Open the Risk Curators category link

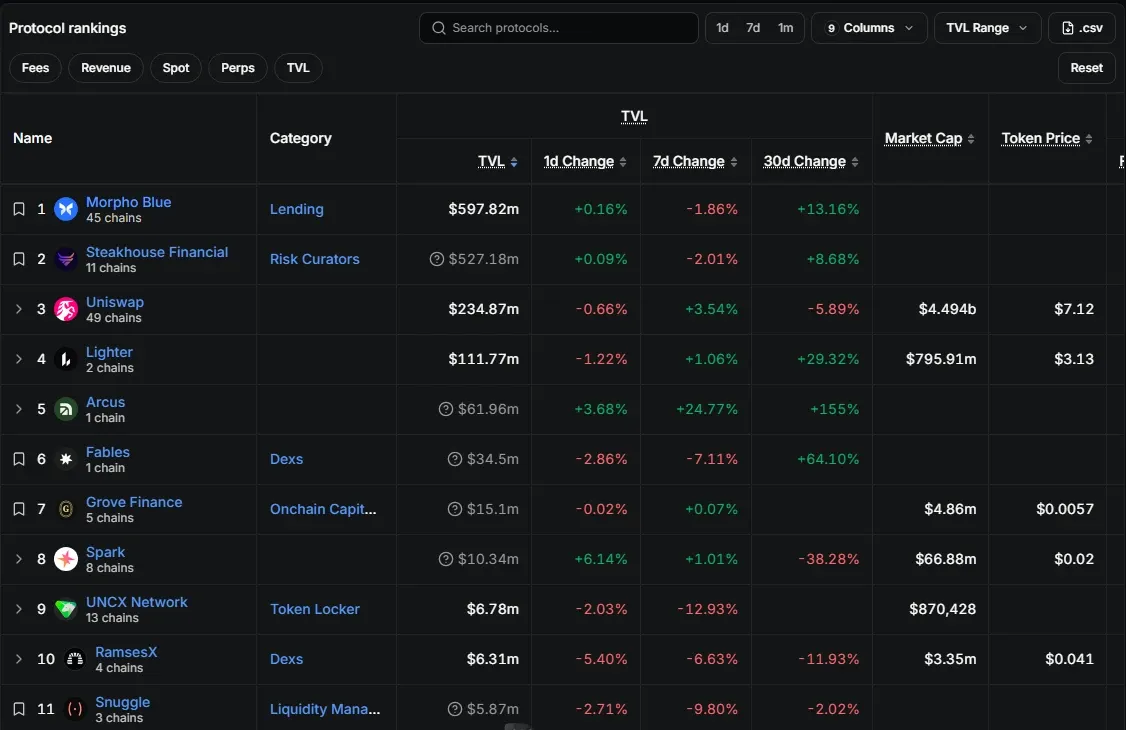pyautogui.click(x=315, y=259)
